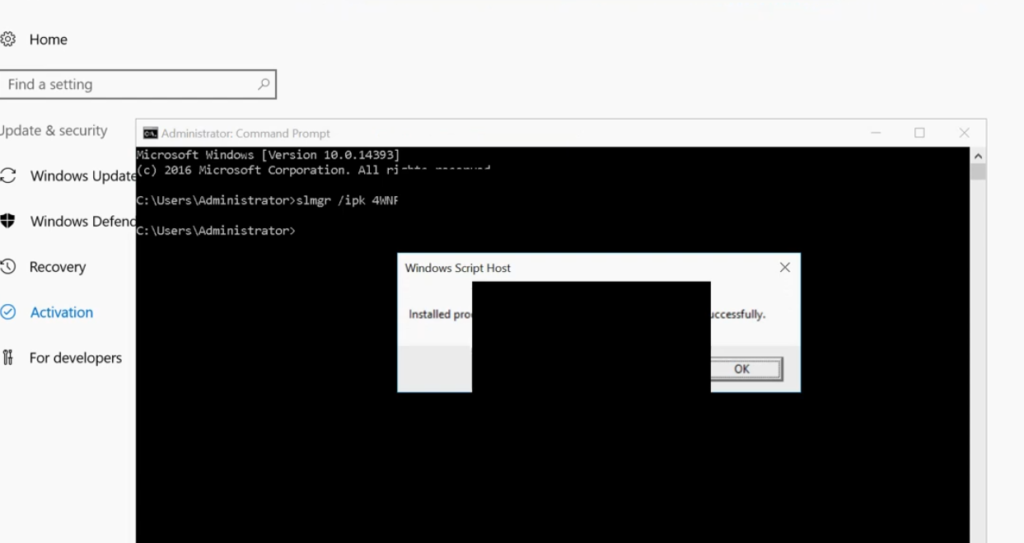Select the Activation text label in sidebar

[61, 312]
